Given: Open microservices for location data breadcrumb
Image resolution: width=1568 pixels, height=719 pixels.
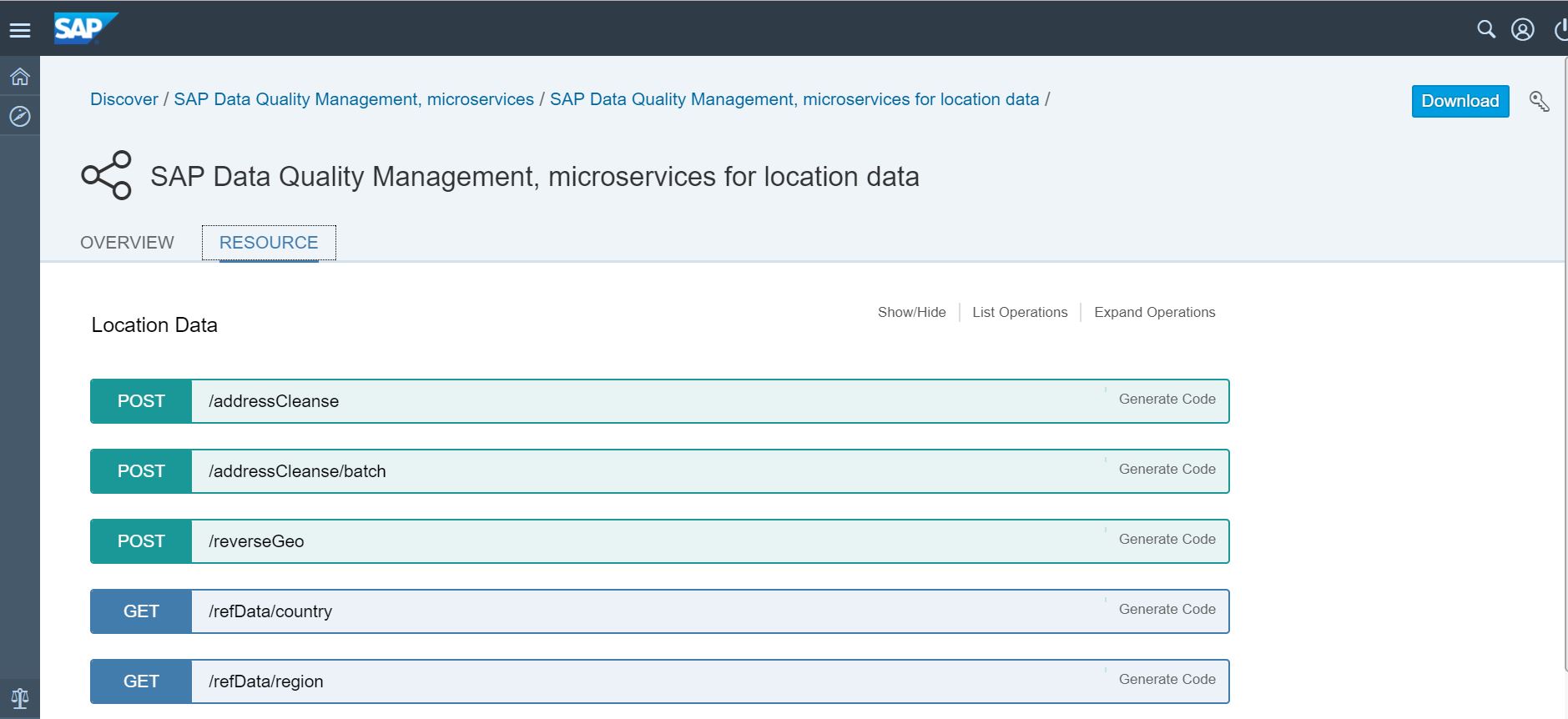Looking at the screenshot, I should point(794,99).
